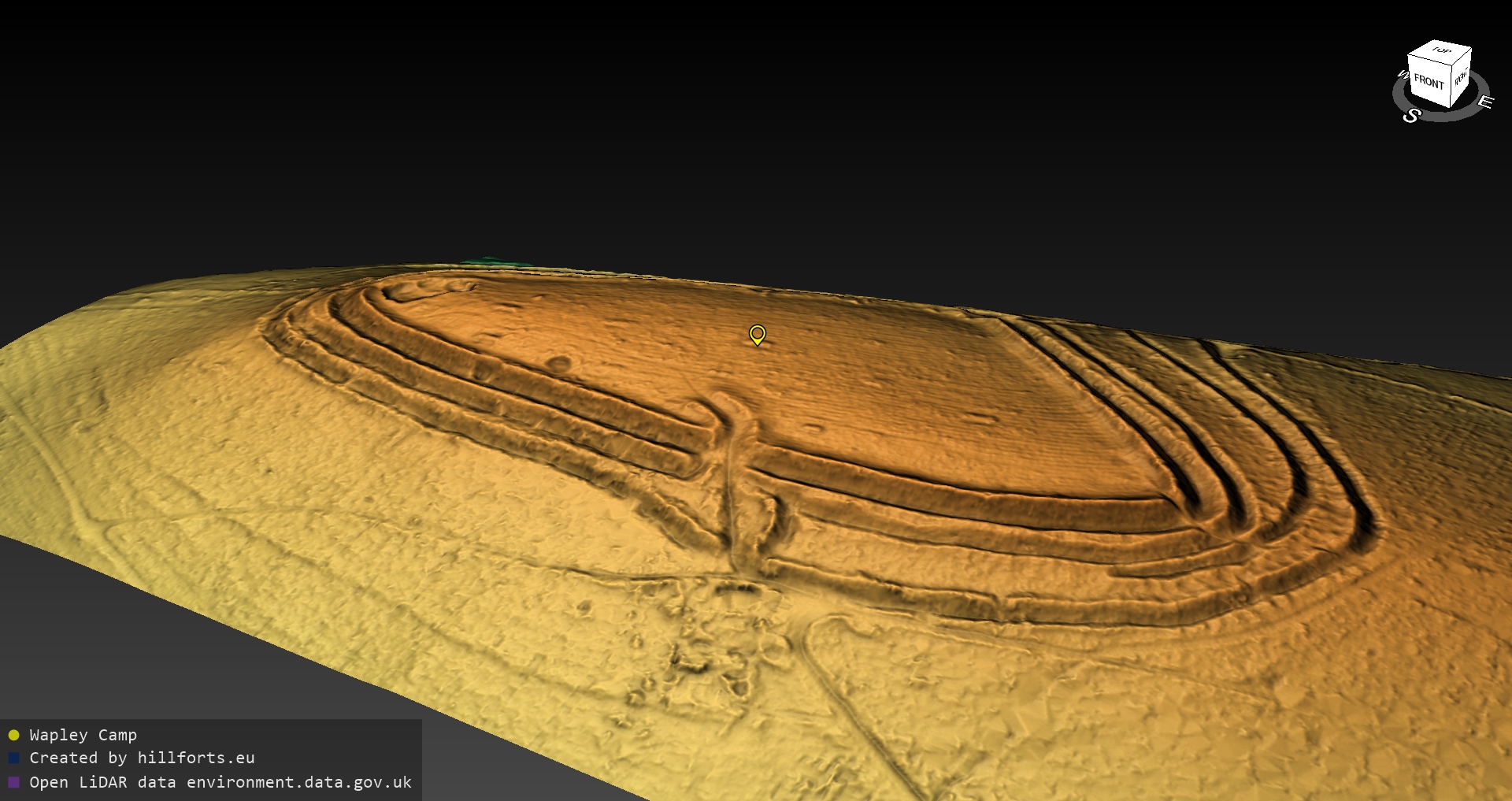Click the FRONT face of the view cube
The image size is (1512, 801).
tap(1428, 82)
